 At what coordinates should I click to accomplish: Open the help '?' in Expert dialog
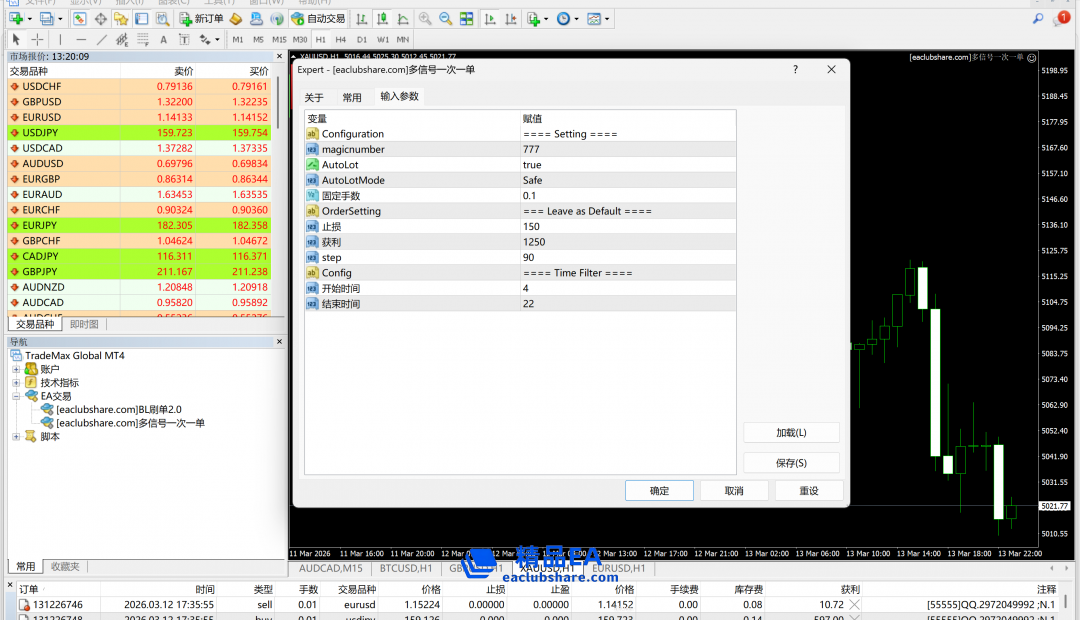point(796,70)
